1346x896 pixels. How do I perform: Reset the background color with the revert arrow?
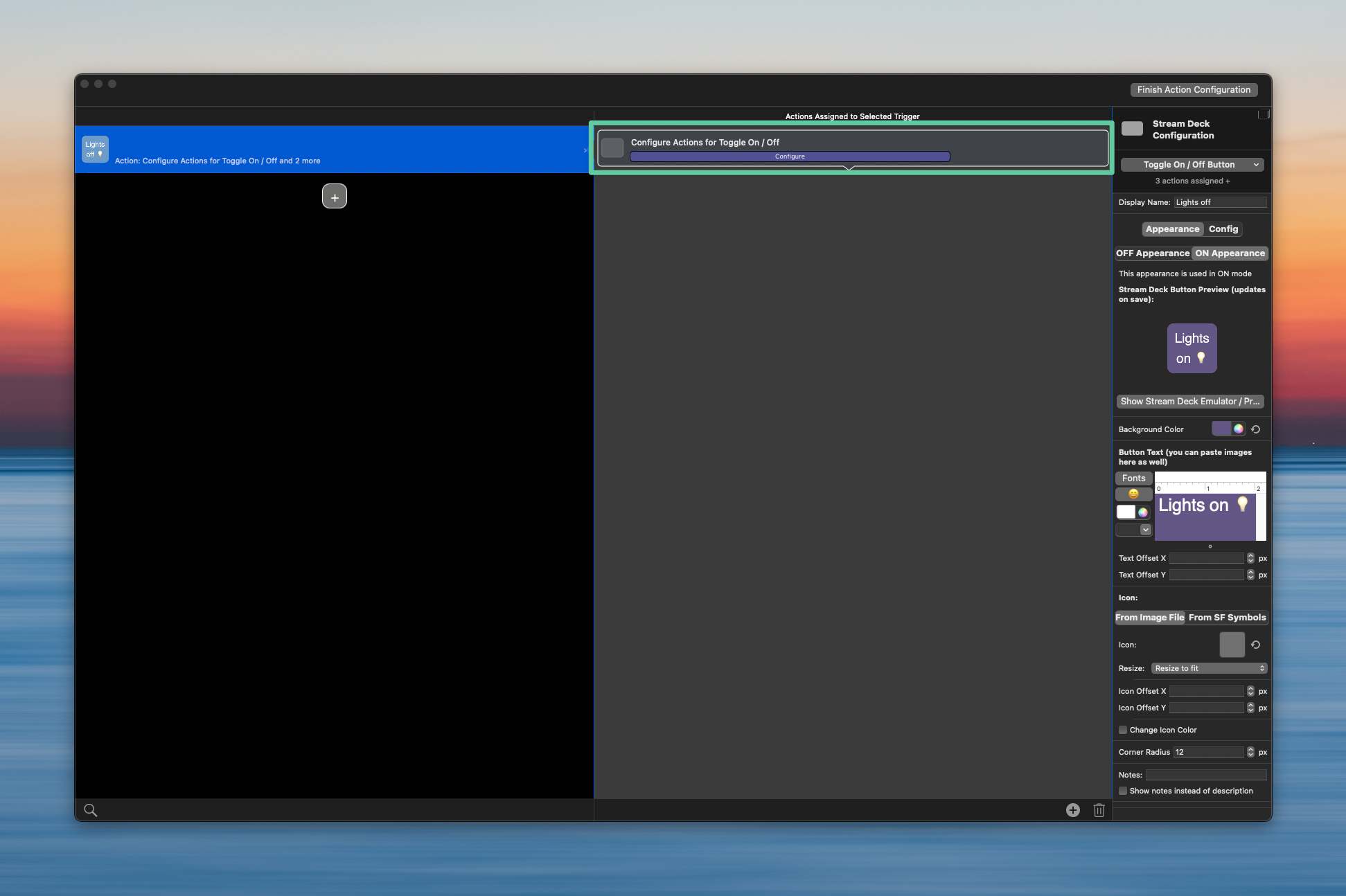pyautogui.click(x=1255, y=429)
